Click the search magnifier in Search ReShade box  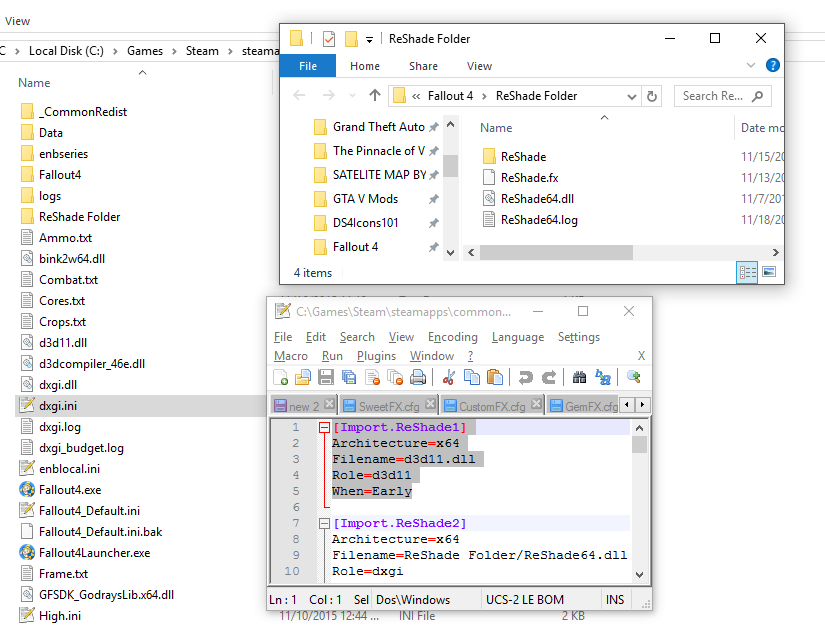pos(757,96)
